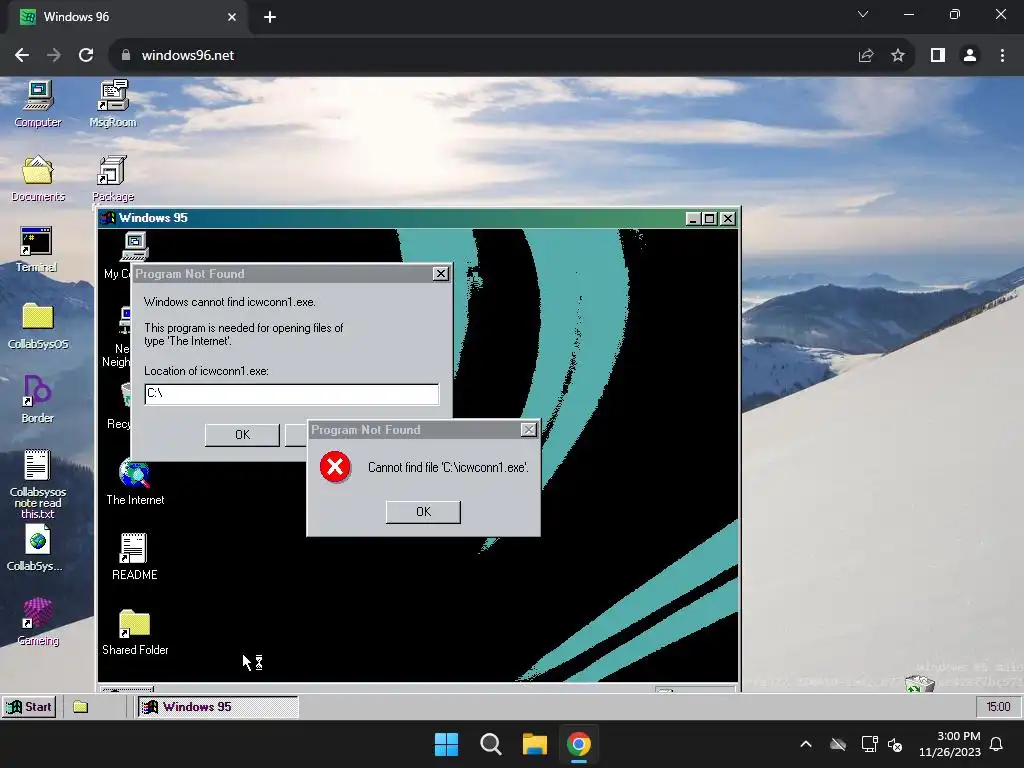1024x768 pixels.
Task: Launch the Border shortcut icon
Action: pos(37,398)
